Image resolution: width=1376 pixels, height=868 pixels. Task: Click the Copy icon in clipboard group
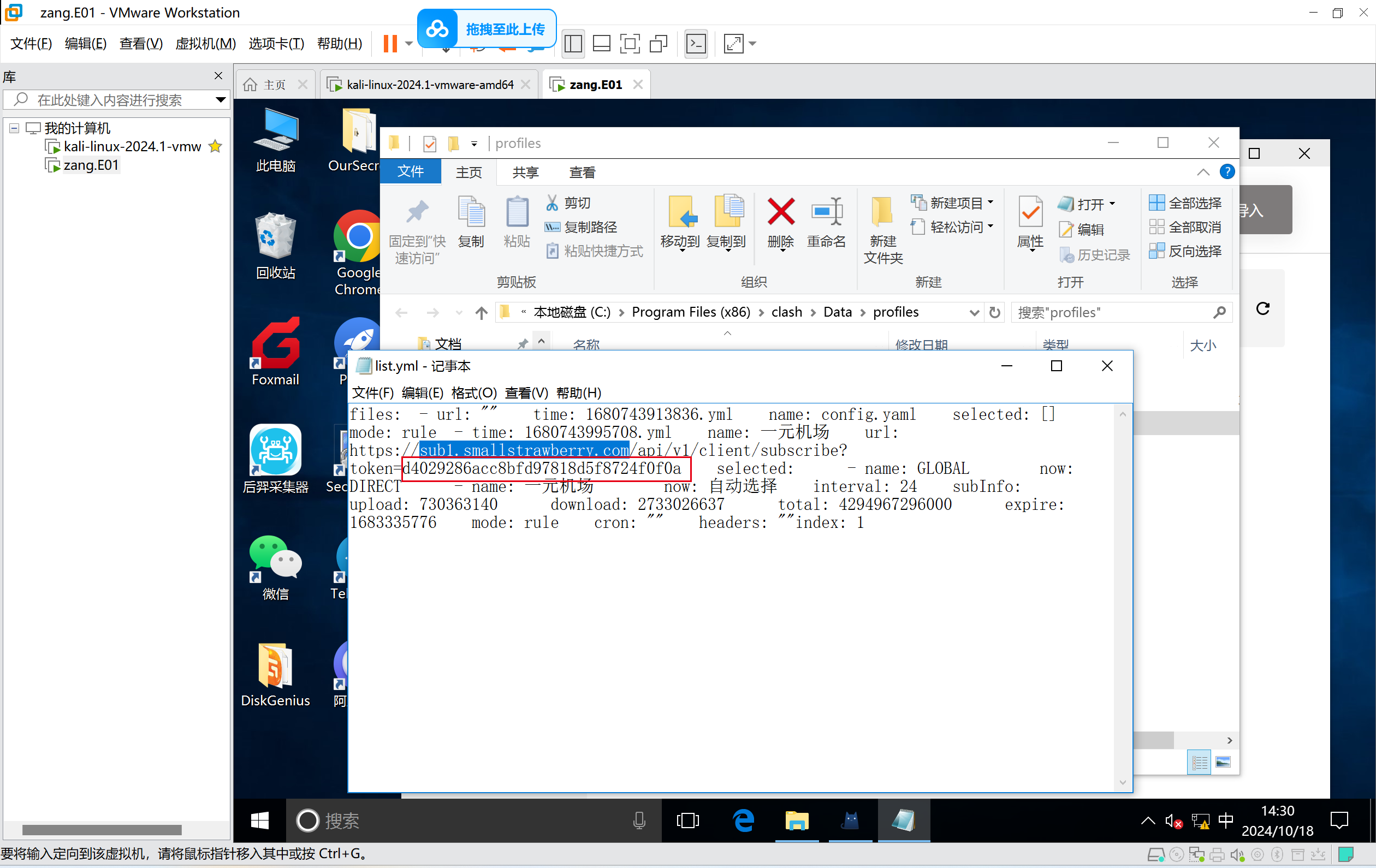click(471, 212)
